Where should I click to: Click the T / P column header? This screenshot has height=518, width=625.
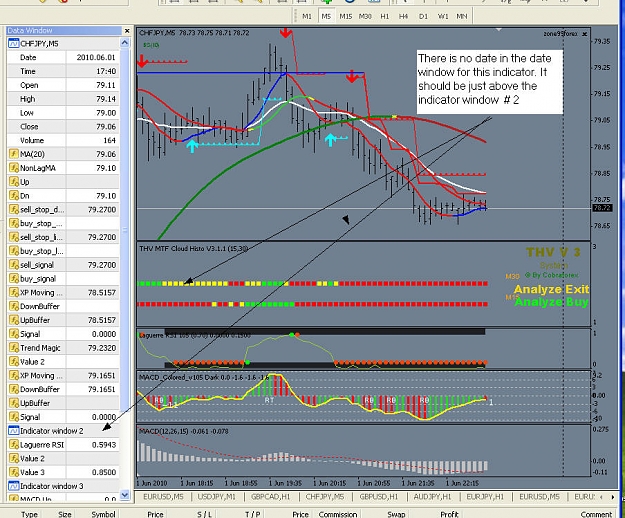click(252, 514)
